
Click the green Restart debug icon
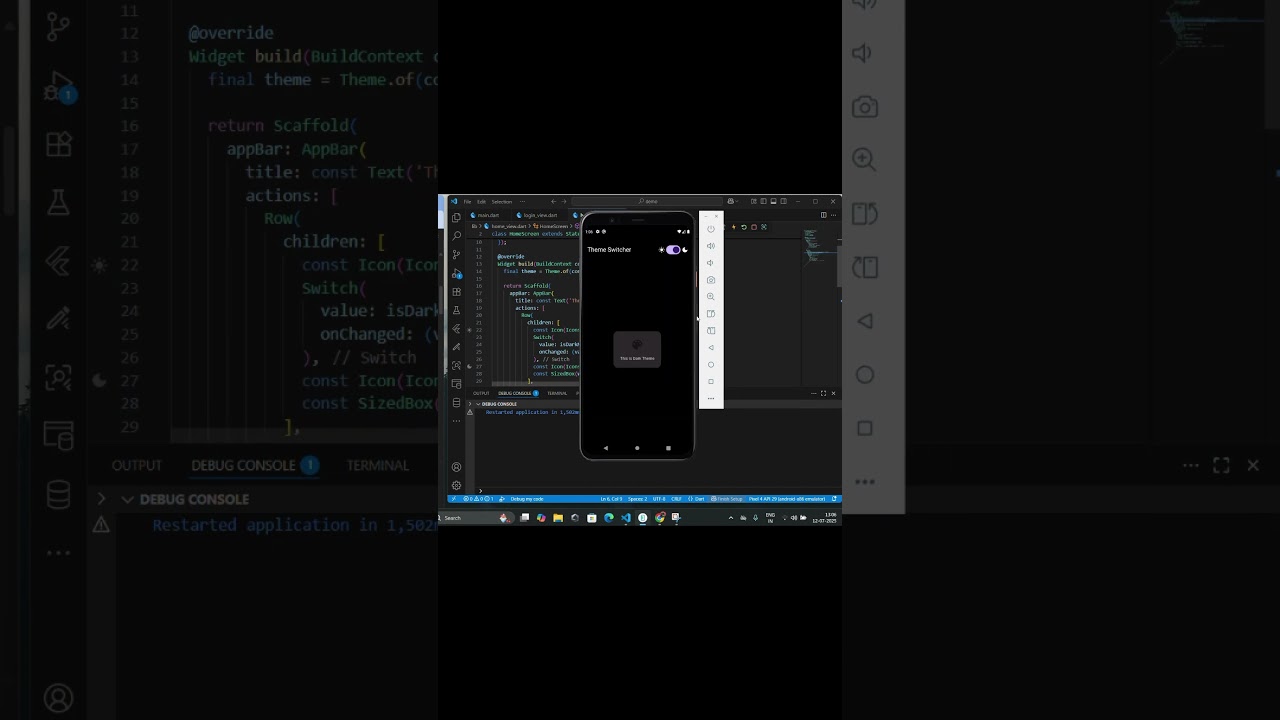(744, 227)
